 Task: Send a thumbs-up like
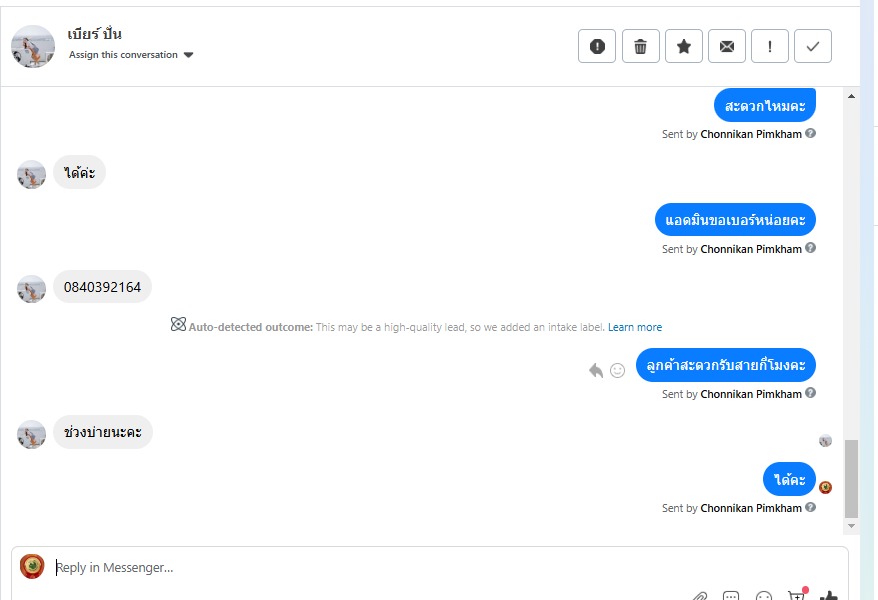pyautogui.click(x=828, y=596)
